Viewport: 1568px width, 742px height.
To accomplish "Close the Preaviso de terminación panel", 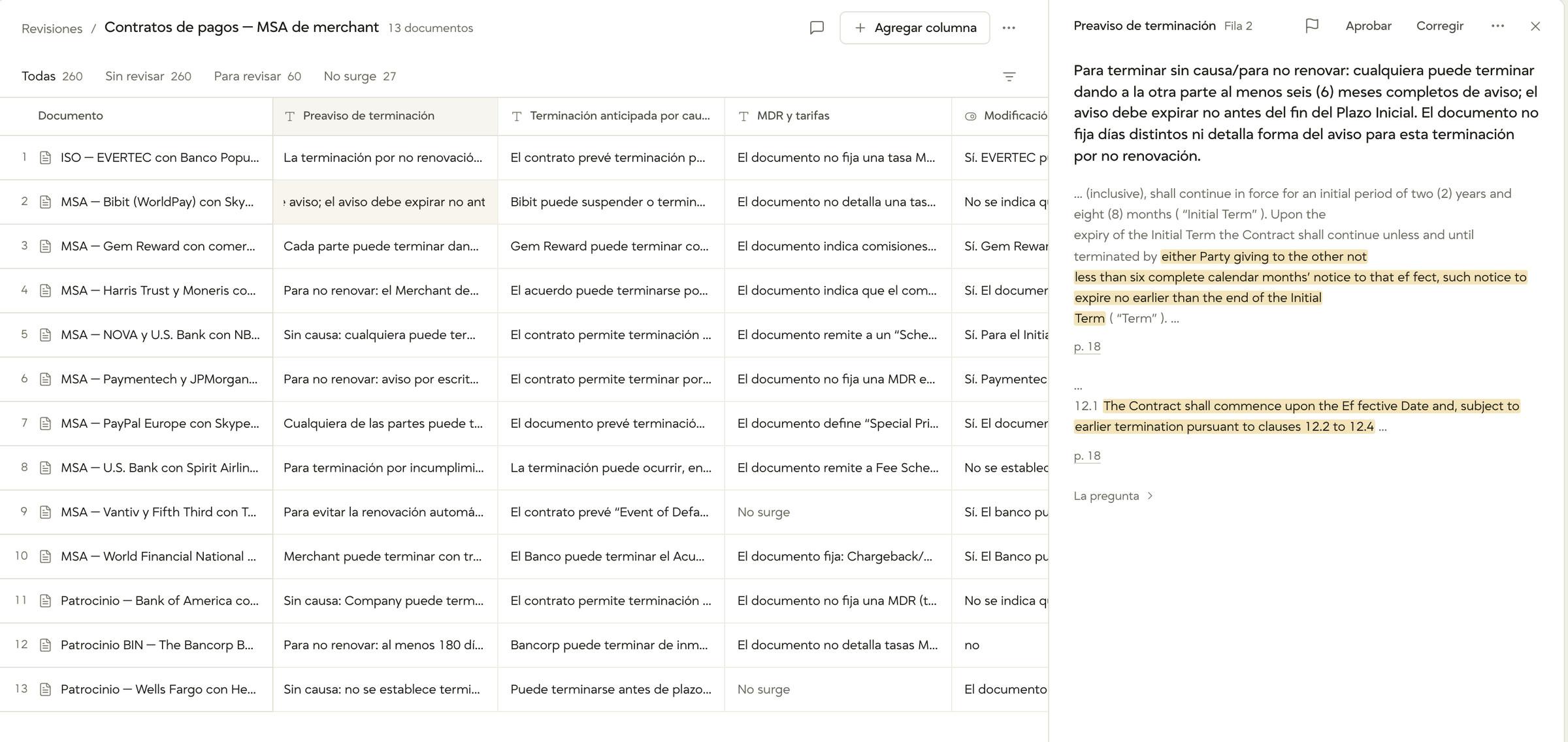I will 1535,26.
